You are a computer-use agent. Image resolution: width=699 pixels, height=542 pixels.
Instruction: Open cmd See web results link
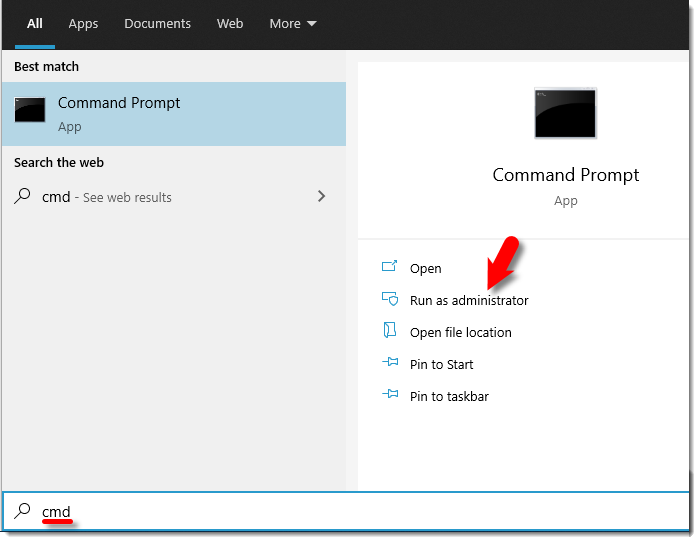[x=107, y=197]
